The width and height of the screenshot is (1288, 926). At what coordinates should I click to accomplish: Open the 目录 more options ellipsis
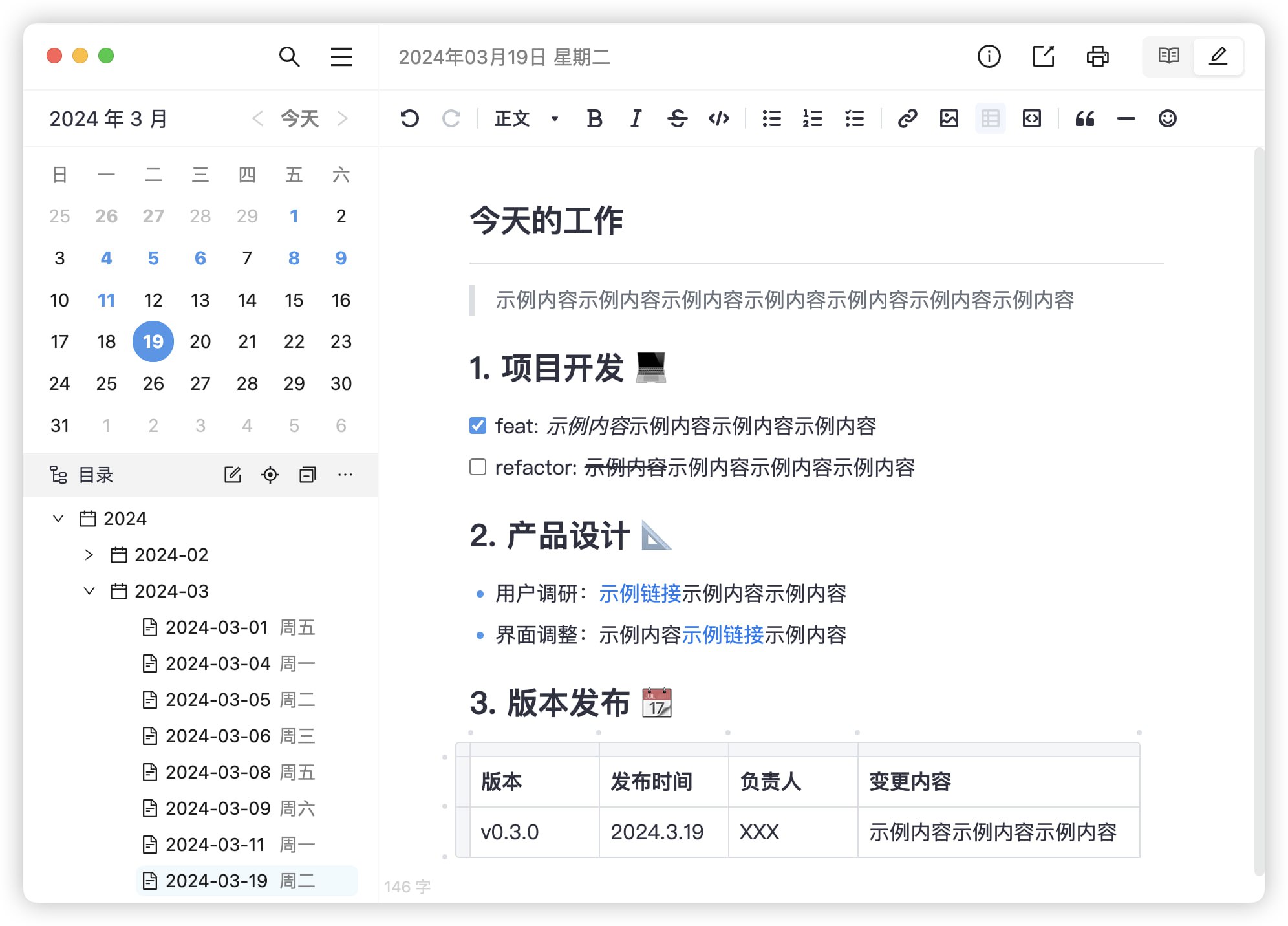pos(345,475)
